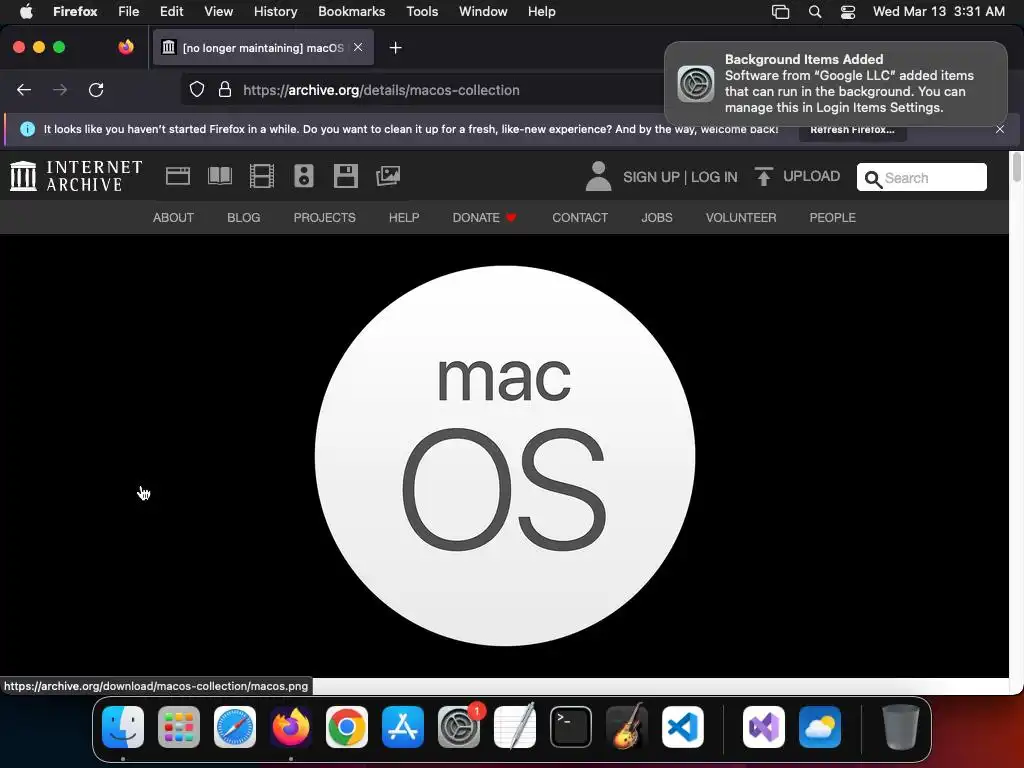
Task: Open Visual Studio from the Dock
Action: tap(764, 727)
